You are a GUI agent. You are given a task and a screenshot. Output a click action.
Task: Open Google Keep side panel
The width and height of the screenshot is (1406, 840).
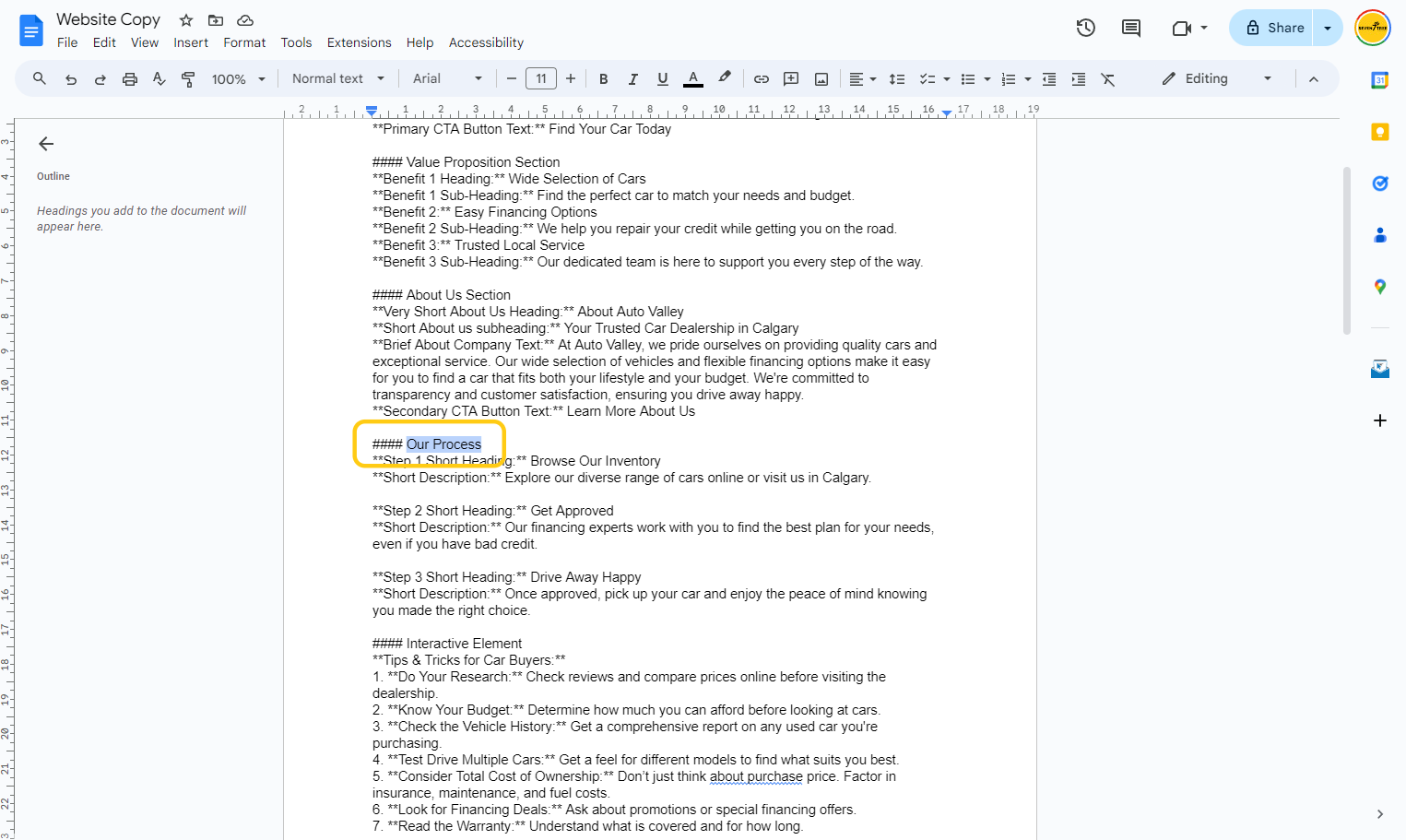click(x=1380, y=132)
